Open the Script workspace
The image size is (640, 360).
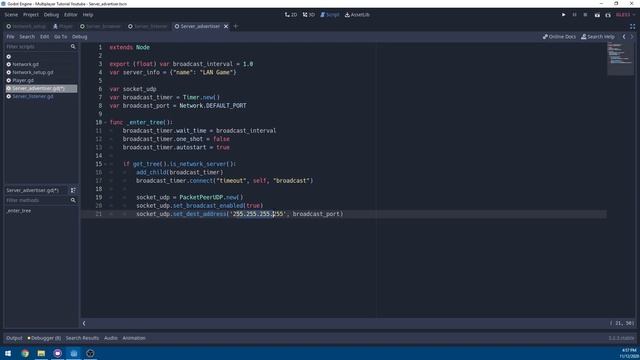329,15
